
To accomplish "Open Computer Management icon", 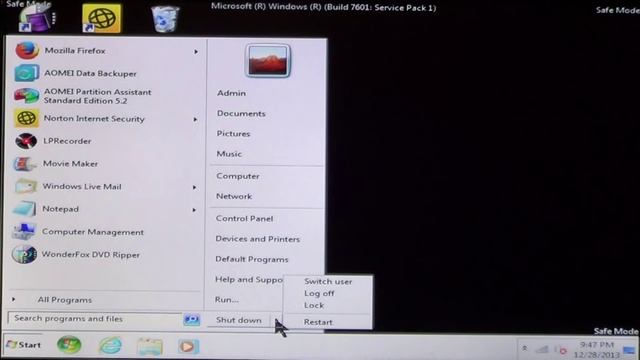I will pyautogui.click(x=24, y=232).
